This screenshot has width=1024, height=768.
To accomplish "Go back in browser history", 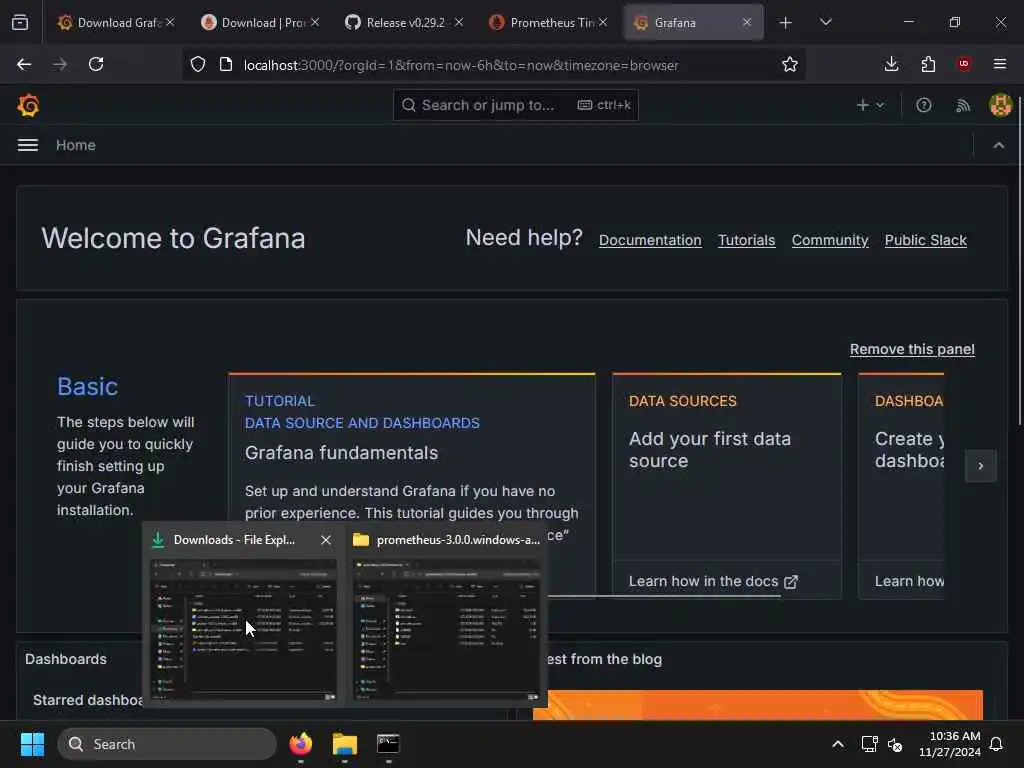I will (x=24, y=64).
